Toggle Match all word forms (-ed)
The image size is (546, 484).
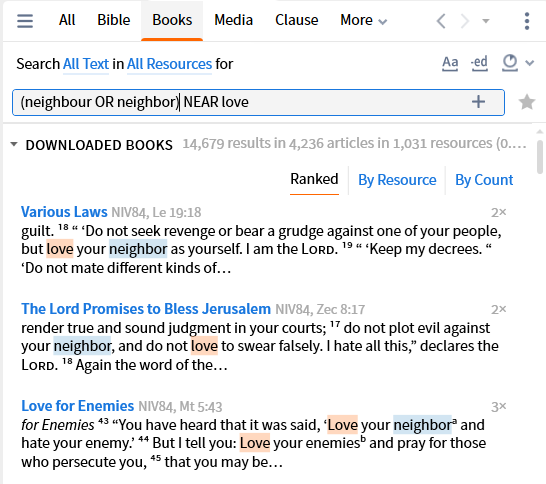point(479,63)
